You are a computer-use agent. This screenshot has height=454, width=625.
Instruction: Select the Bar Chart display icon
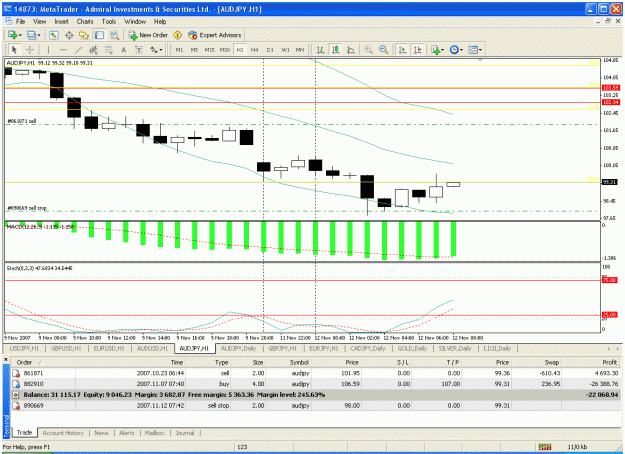(320, 50)
